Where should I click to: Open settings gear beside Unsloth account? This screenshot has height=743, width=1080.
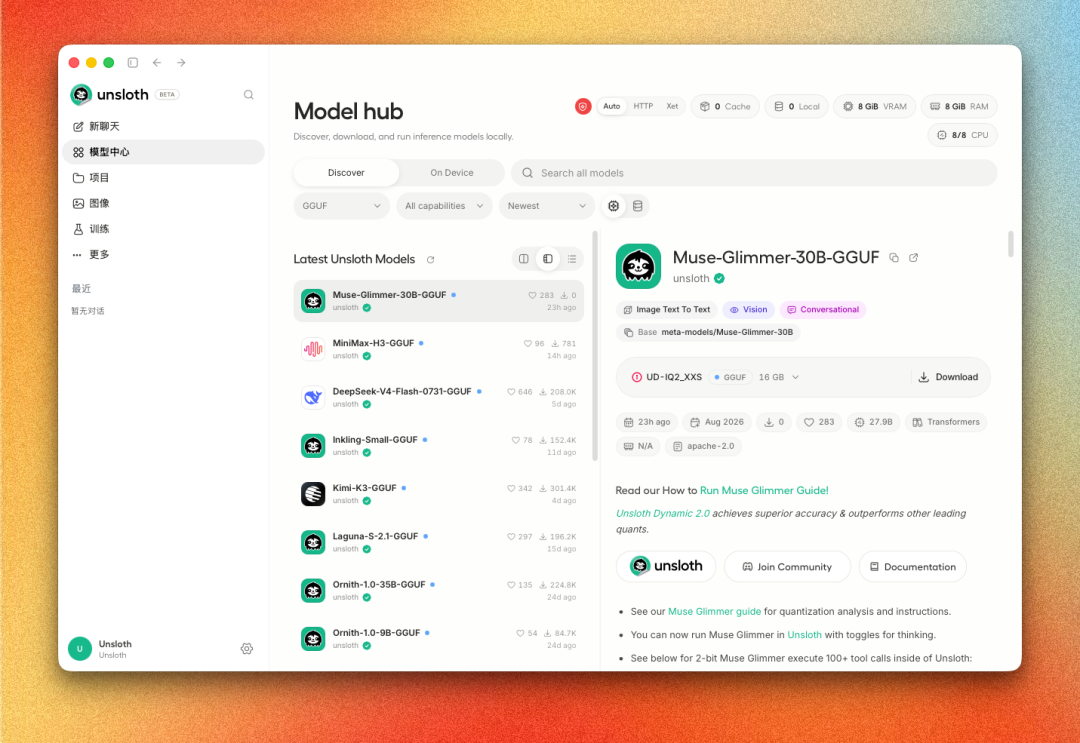(247, 649)
